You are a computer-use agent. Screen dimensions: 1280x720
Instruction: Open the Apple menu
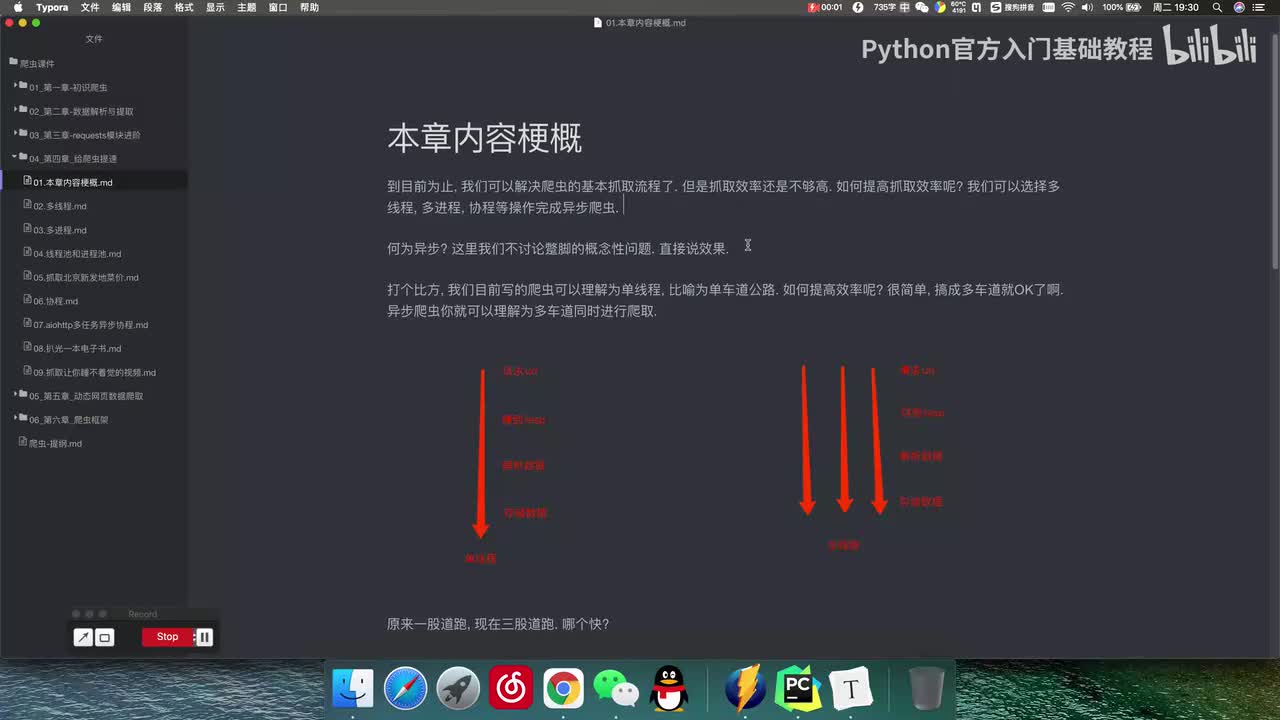coord(18,7)
